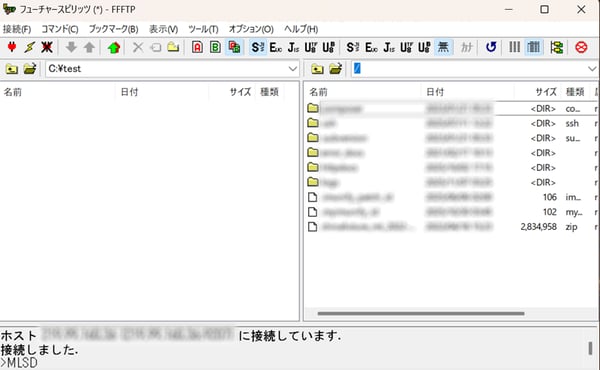Sort local pane by サイズ column
The height and width of the screenshot is (370, 600).
(x=232, y=92)
